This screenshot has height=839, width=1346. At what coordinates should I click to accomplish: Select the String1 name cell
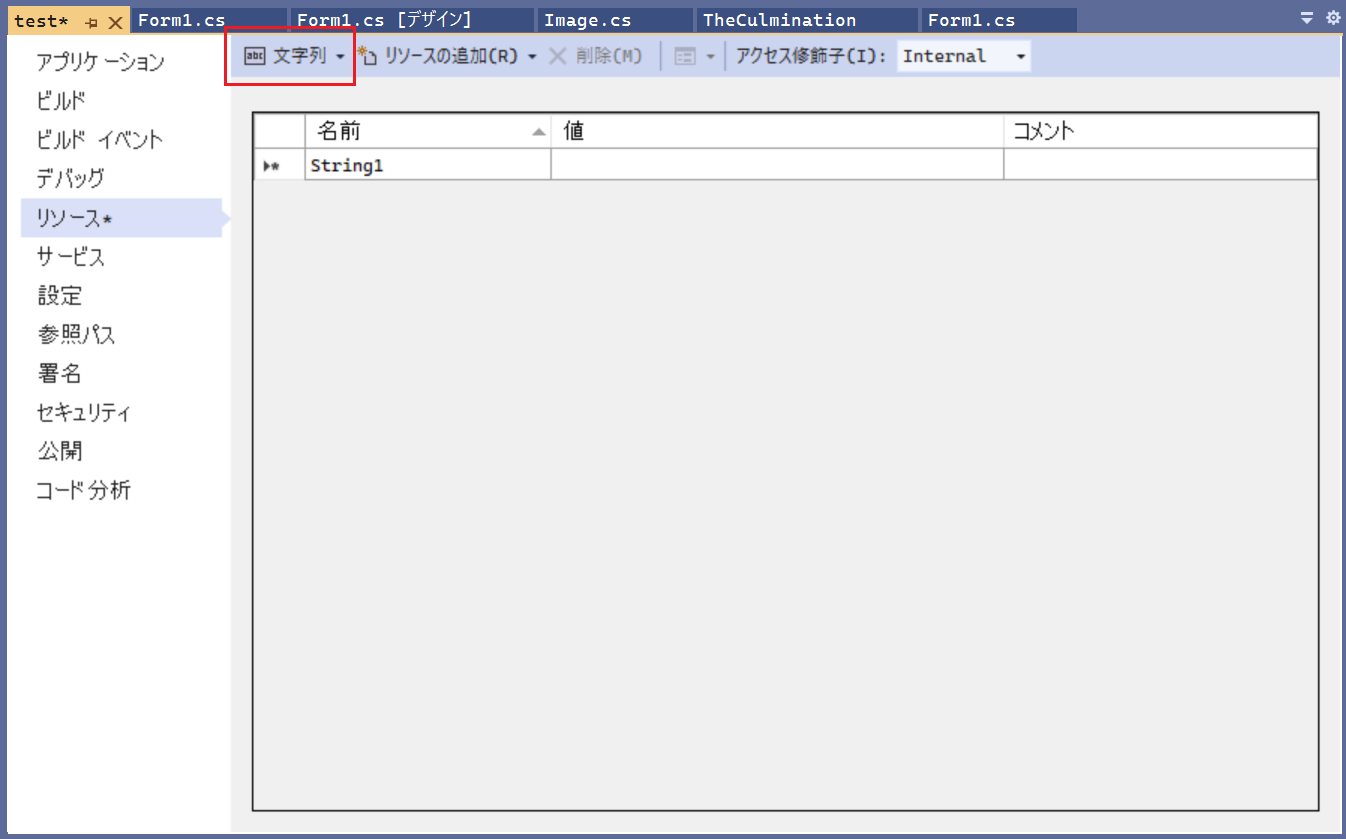point(428,165)
